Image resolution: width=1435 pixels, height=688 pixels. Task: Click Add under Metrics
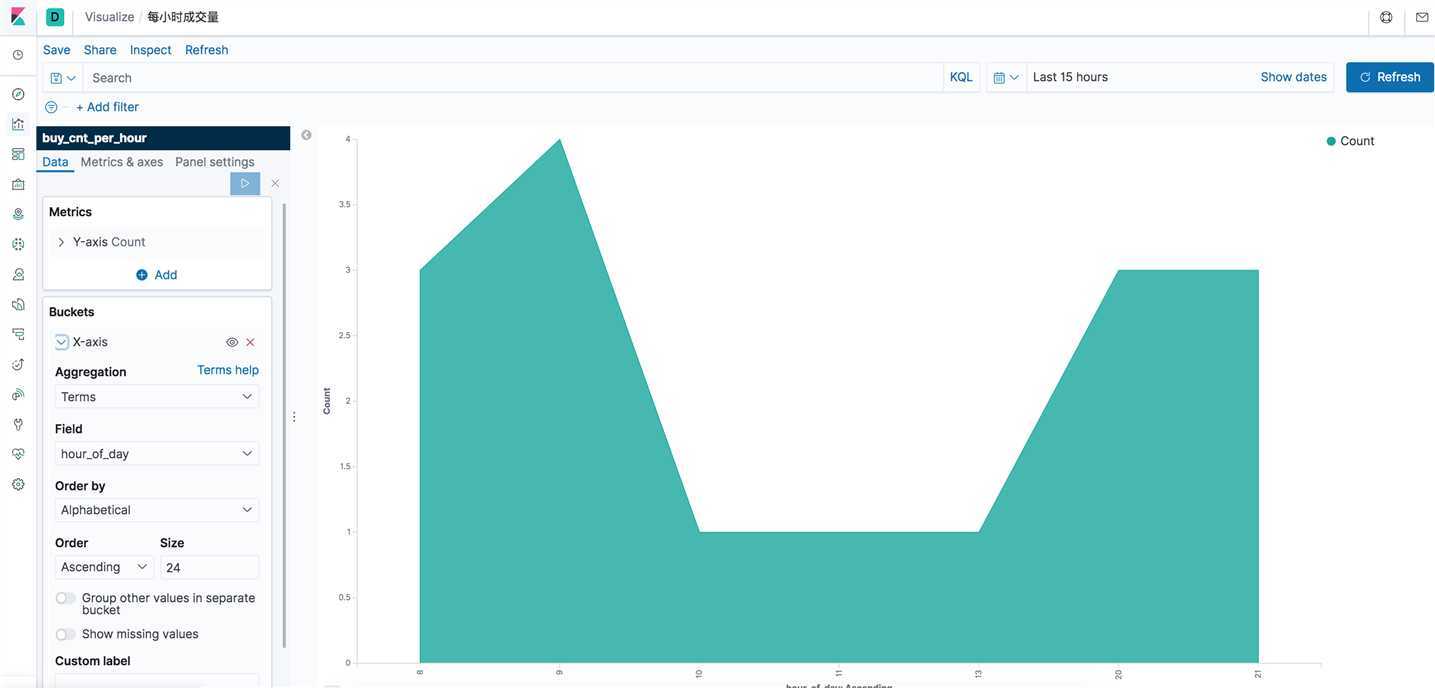tap(157, 275)
